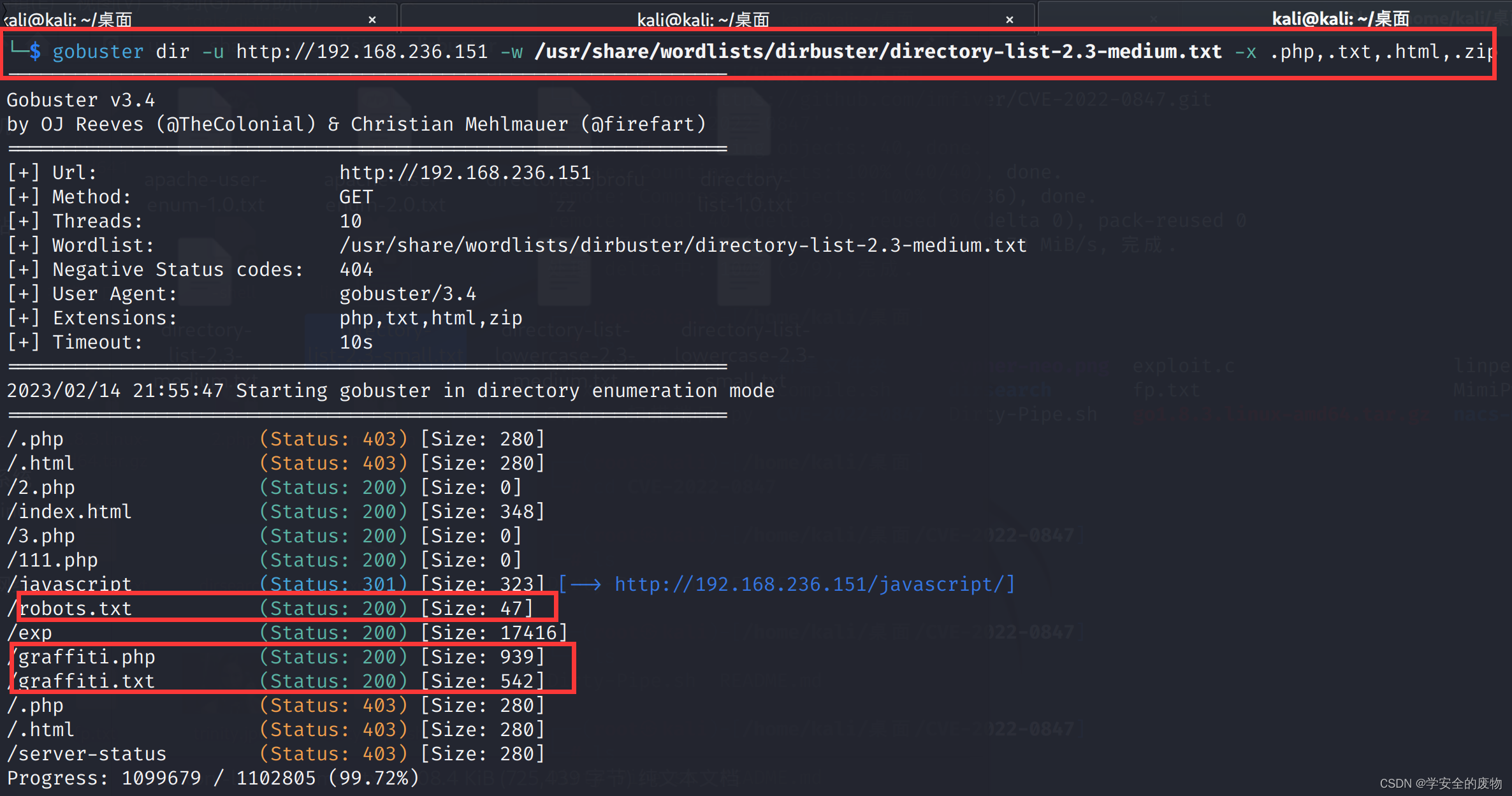
Task: Close the second terminal tab
Action: [1010, 20]
